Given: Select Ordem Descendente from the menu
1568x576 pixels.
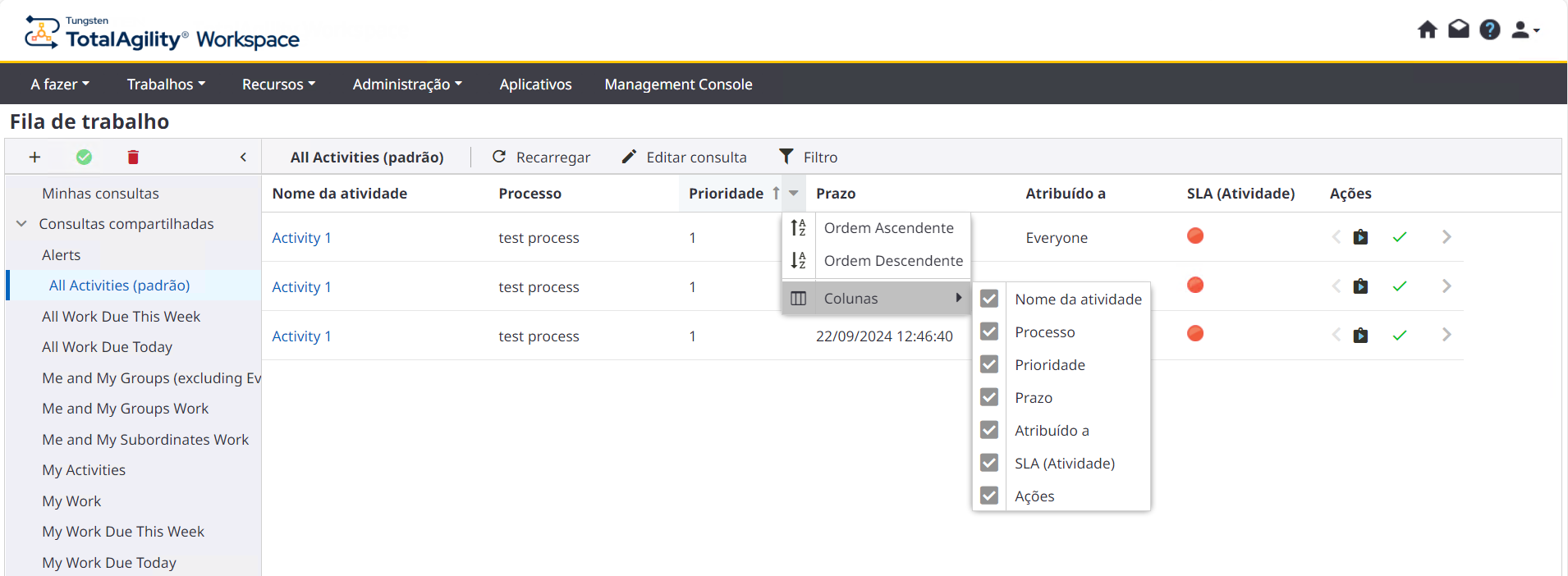Looking at the screenshot, I should point(892,261).
